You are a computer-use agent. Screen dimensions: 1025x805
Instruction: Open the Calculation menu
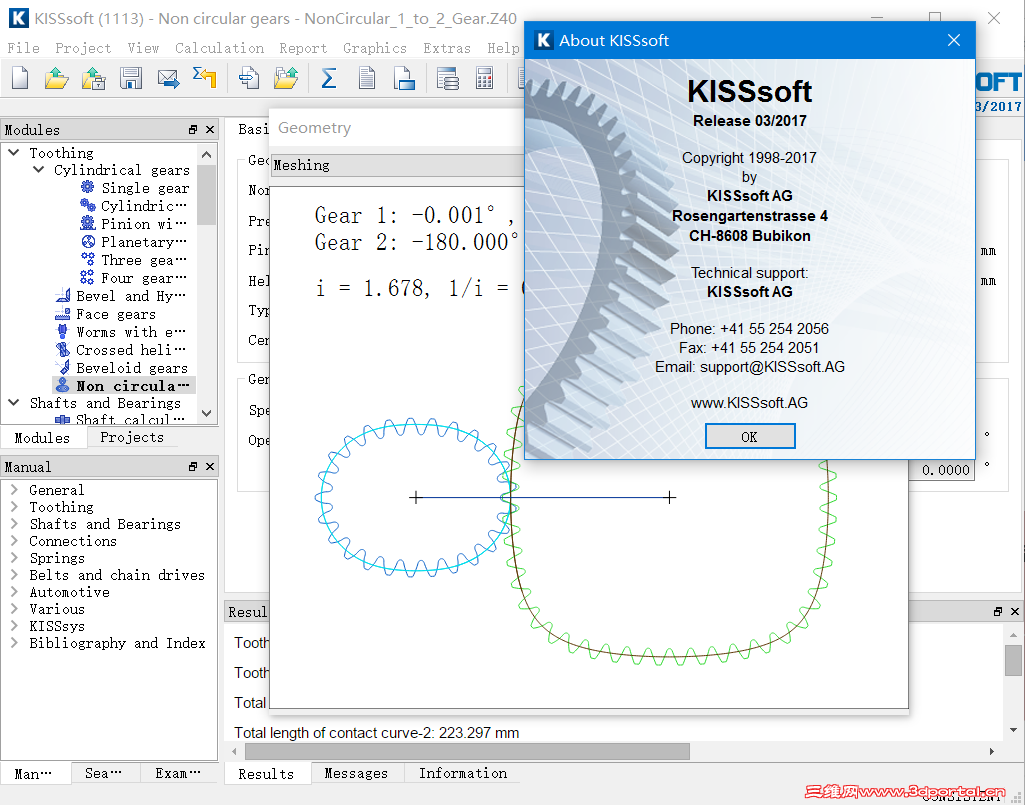pos(219,48)
